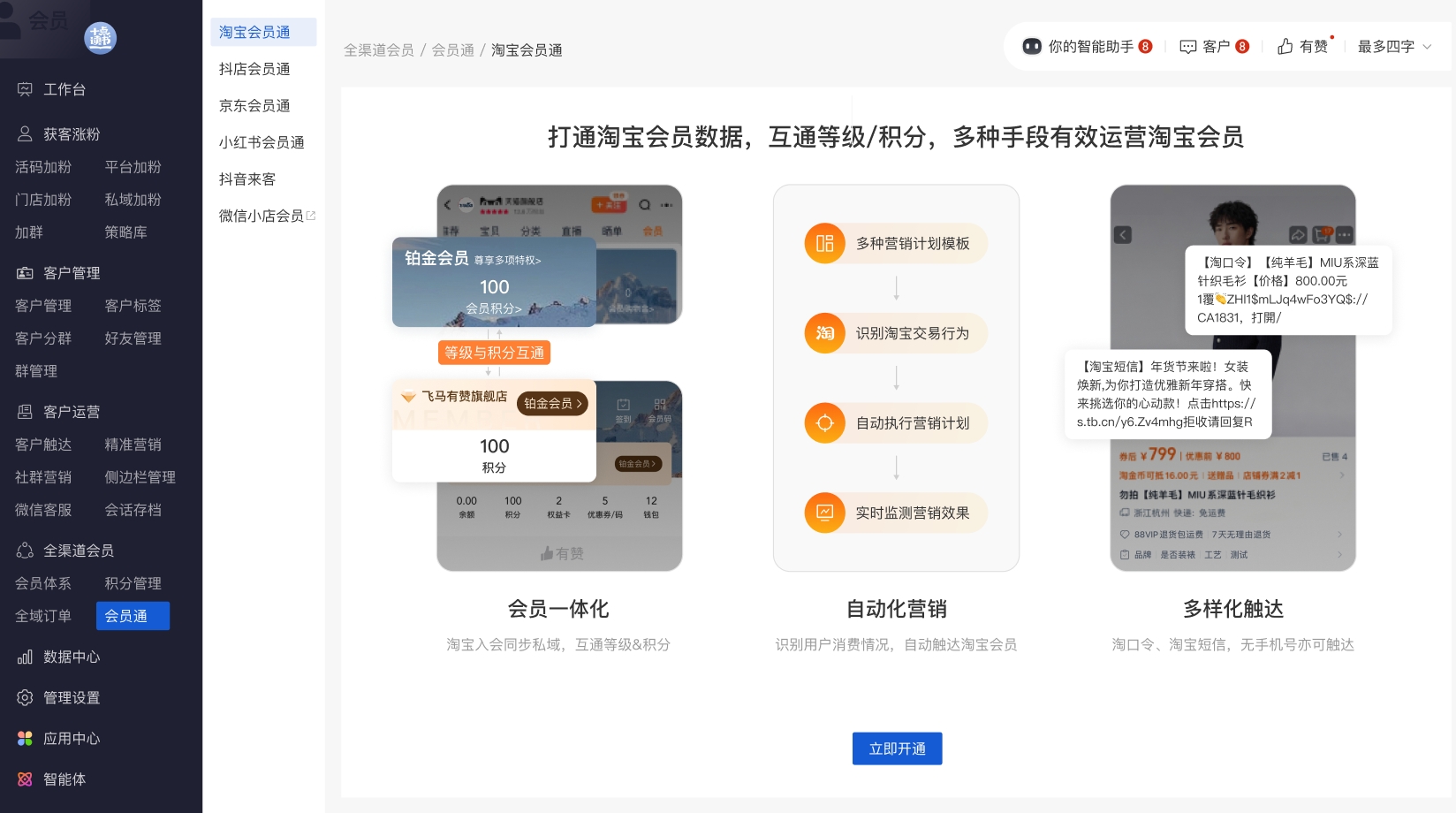Click the 工作台 workbench icon in sidebar
Image resolution: width=1456 pixels, height=813 pixels.
[x=25, y=89]
